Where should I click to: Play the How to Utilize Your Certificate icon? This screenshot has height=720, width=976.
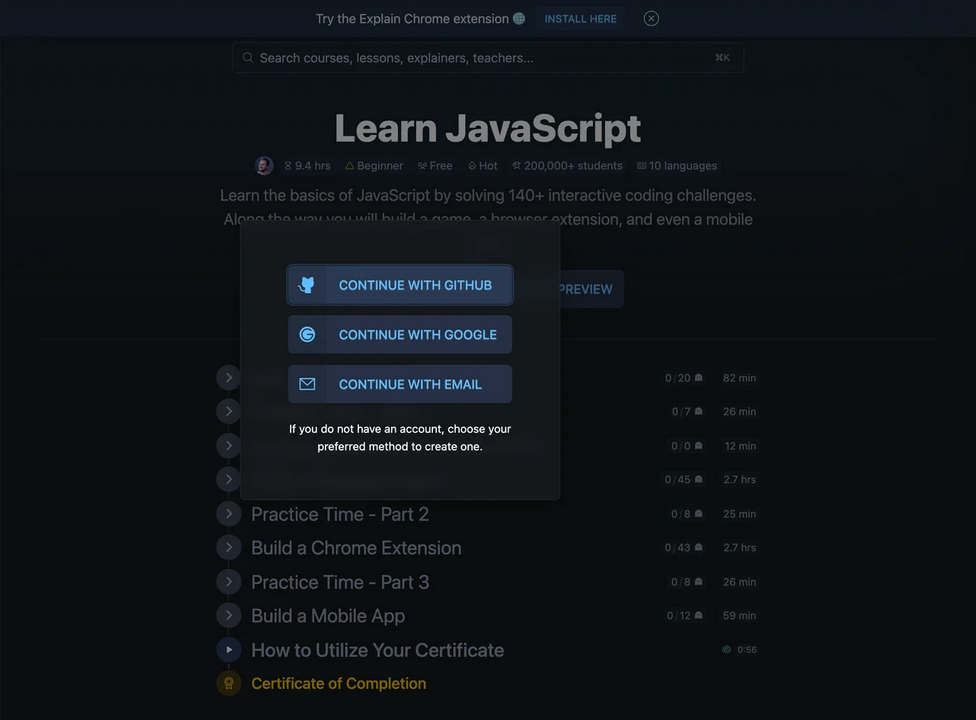(228, 649)
